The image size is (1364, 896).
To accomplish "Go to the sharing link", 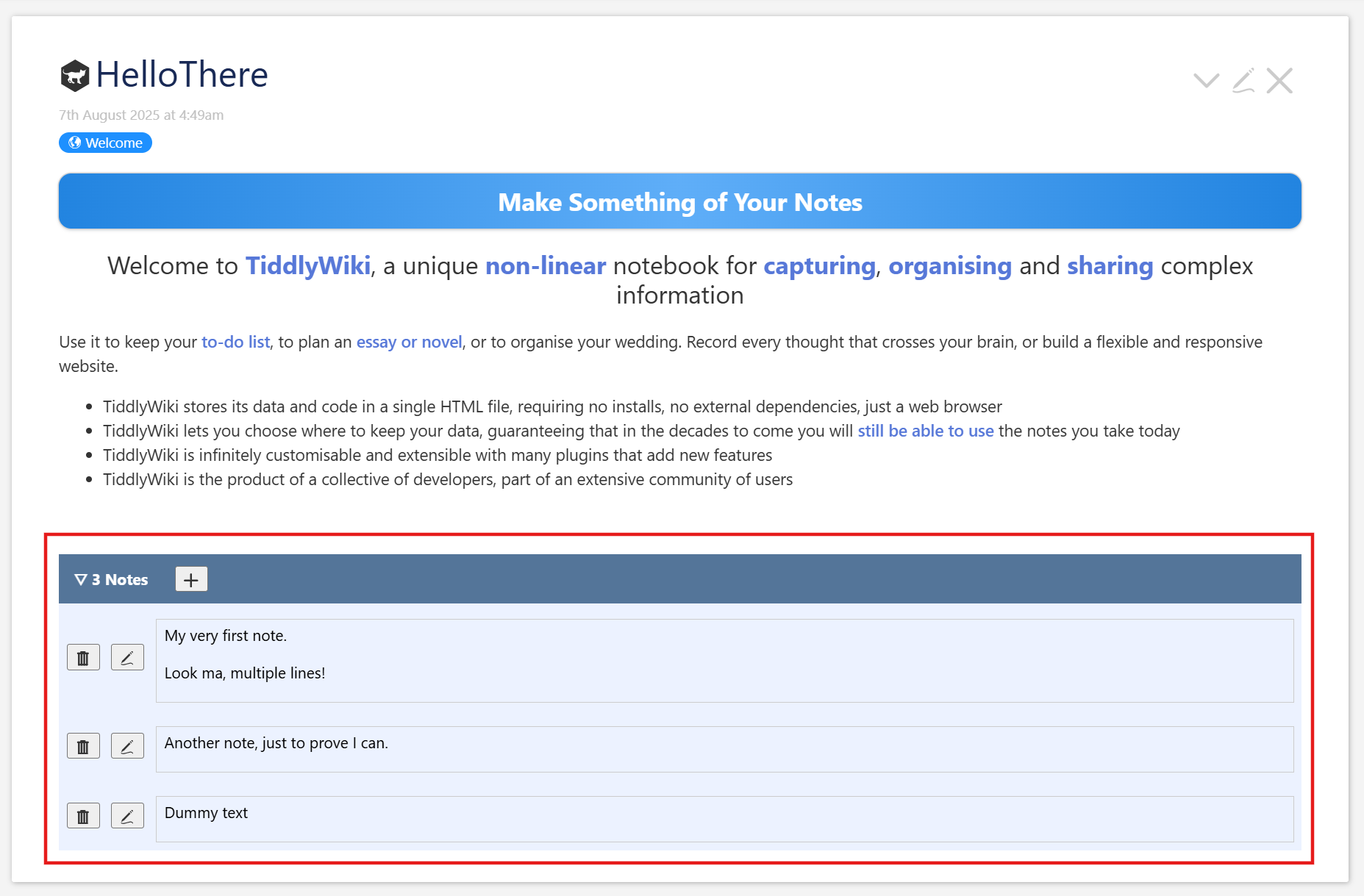I will (1110, 266).
